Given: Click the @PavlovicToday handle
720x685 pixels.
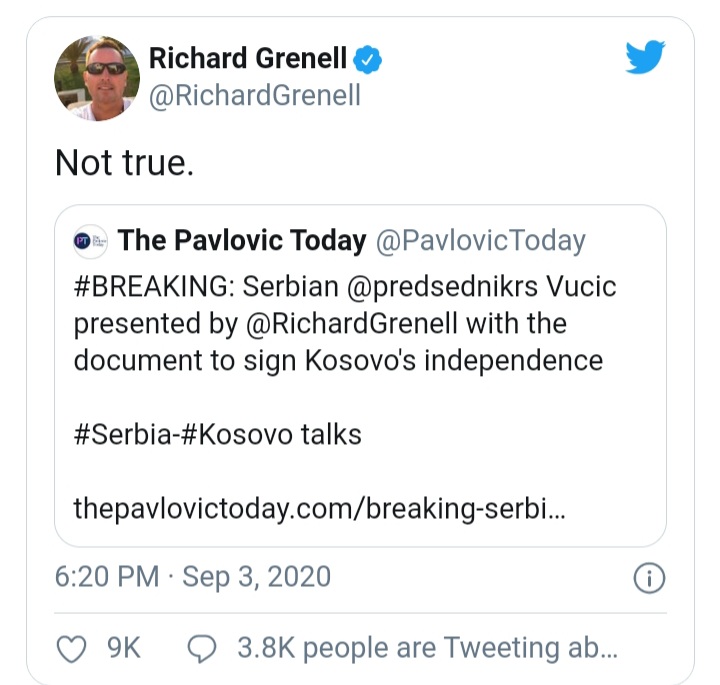Looking at the screenshot, I should click(480, 241).
